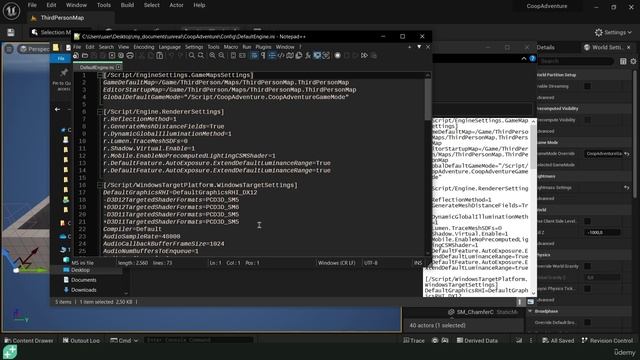Click the Details panel settings gear icon
Image resolution: width=640 pixels, height=360 pixels.
click(x=633, y=61)
